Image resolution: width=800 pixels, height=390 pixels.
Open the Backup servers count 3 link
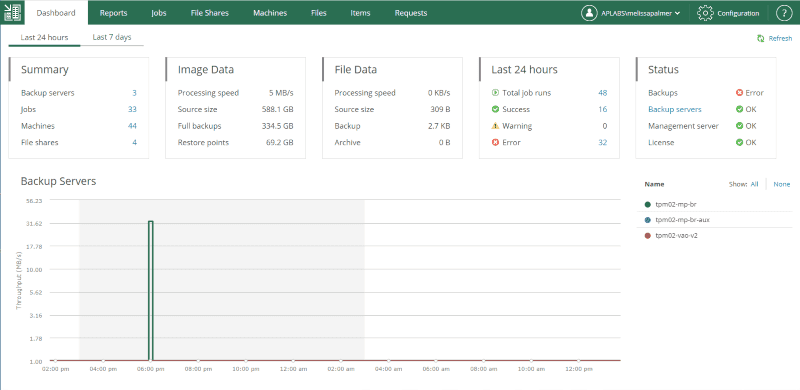pos(134,93)
